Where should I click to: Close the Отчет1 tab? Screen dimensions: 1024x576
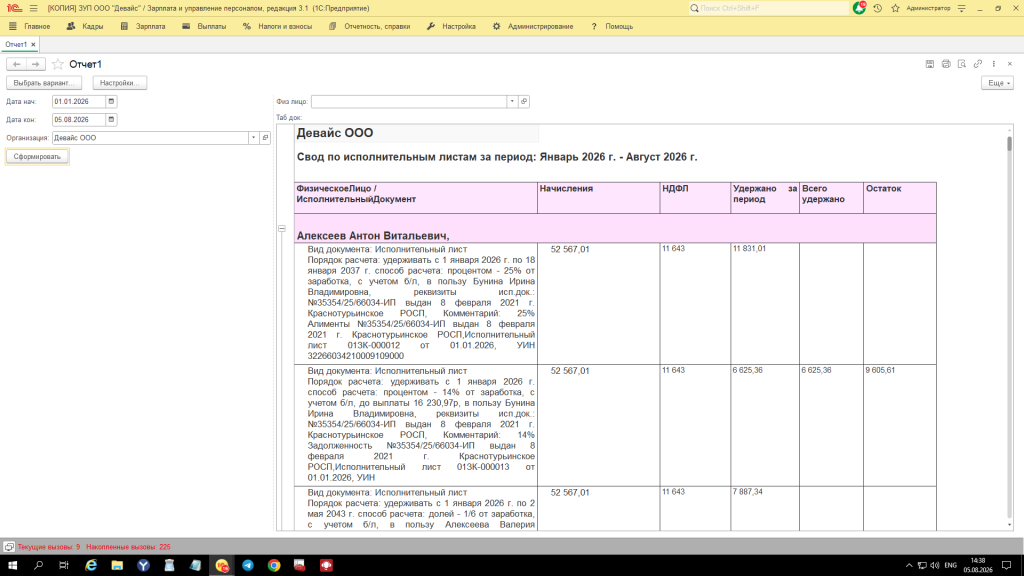pos(33,44)
